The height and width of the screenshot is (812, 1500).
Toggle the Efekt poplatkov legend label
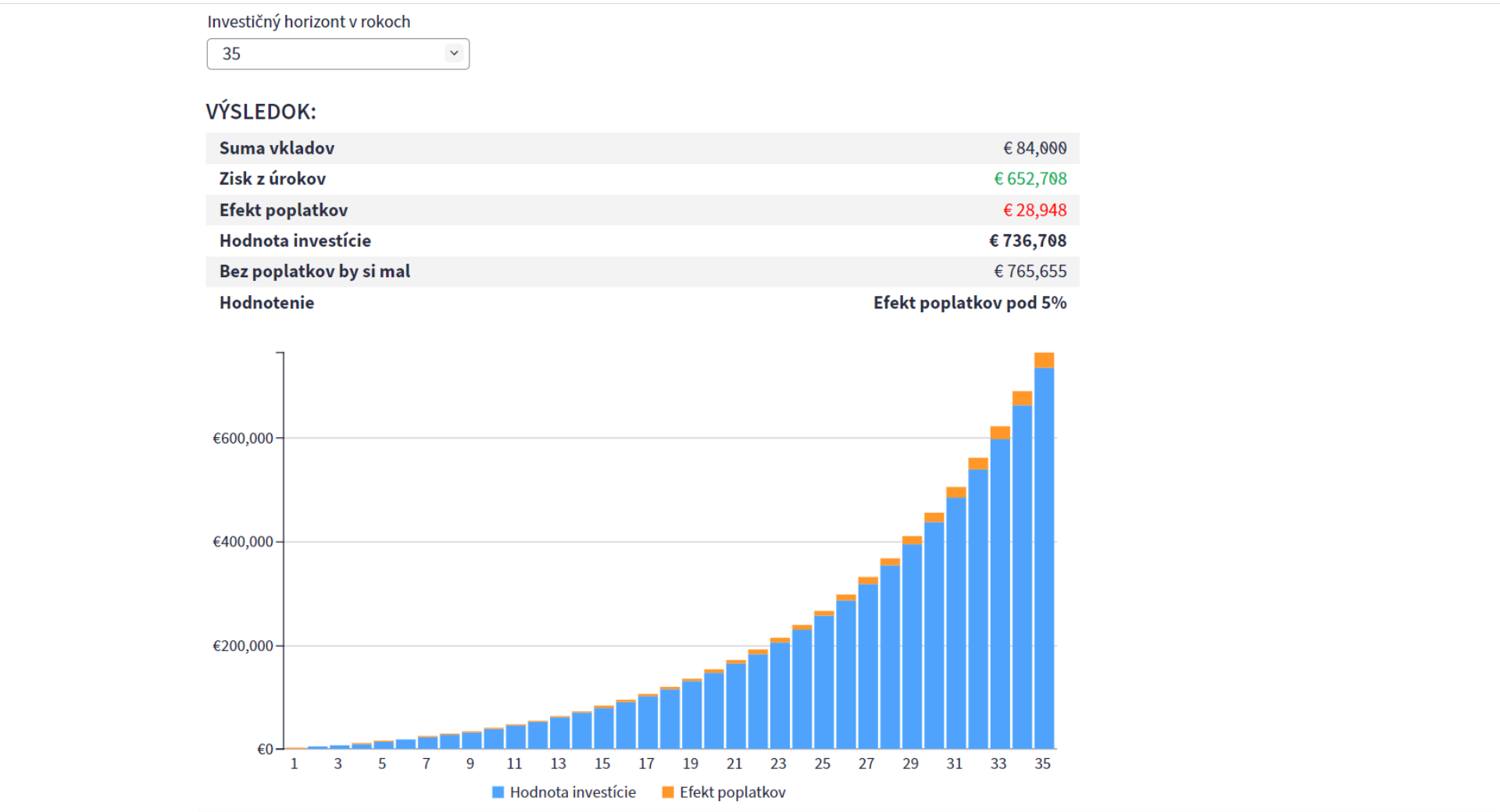pyautogui.click(x=732, y=792)
